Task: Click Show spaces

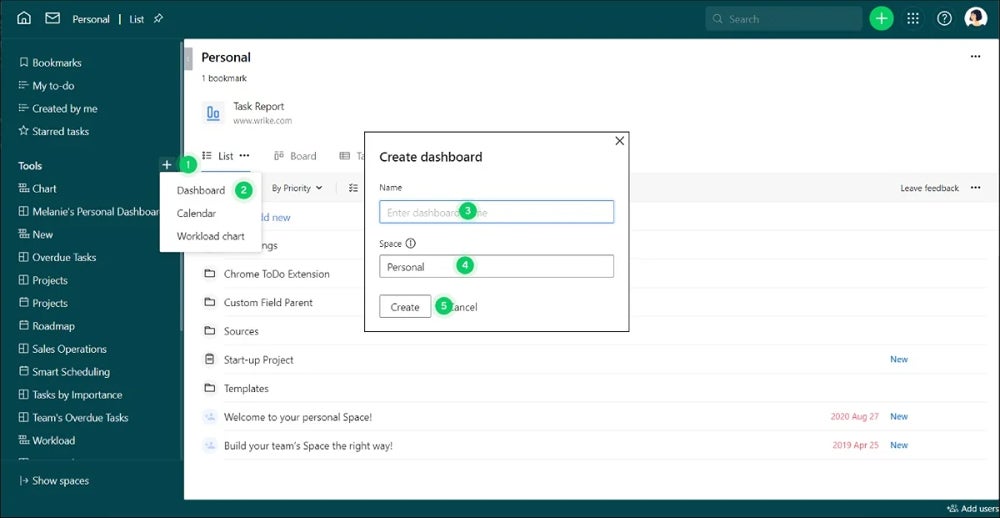Action: 54,481
